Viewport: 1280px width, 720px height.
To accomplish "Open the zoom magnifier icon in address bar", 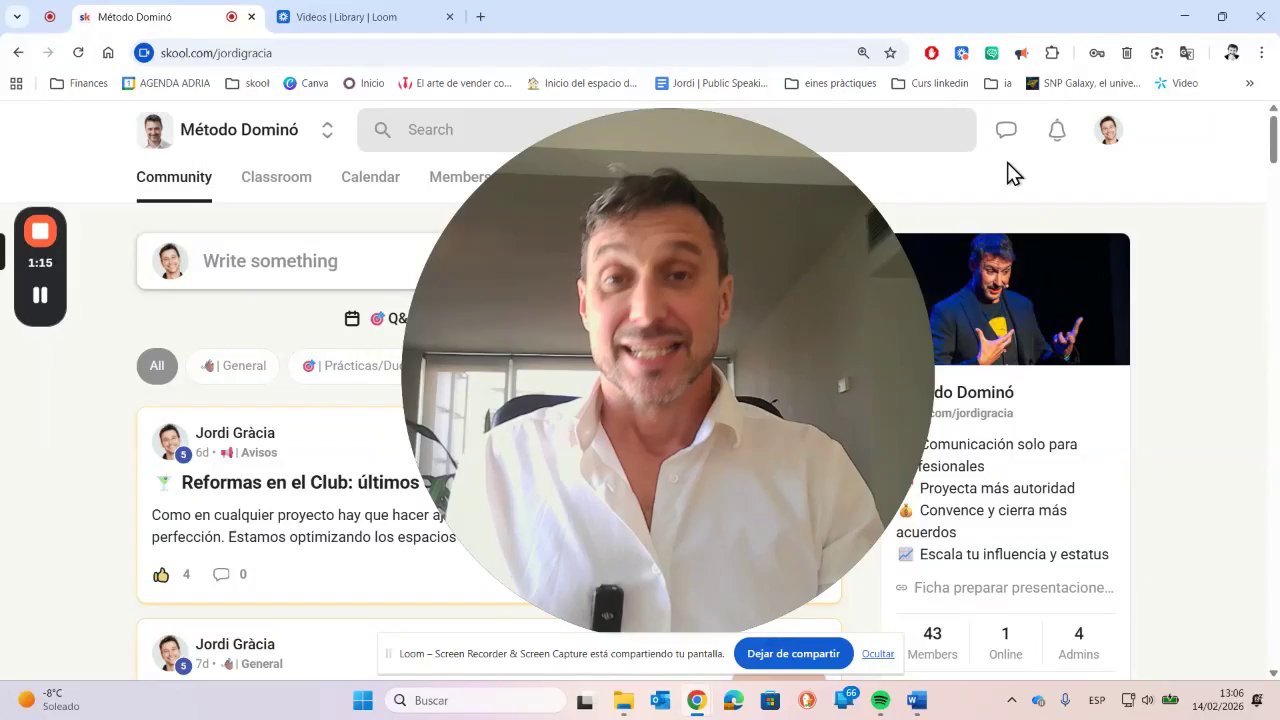I will (x=863, y=53).
